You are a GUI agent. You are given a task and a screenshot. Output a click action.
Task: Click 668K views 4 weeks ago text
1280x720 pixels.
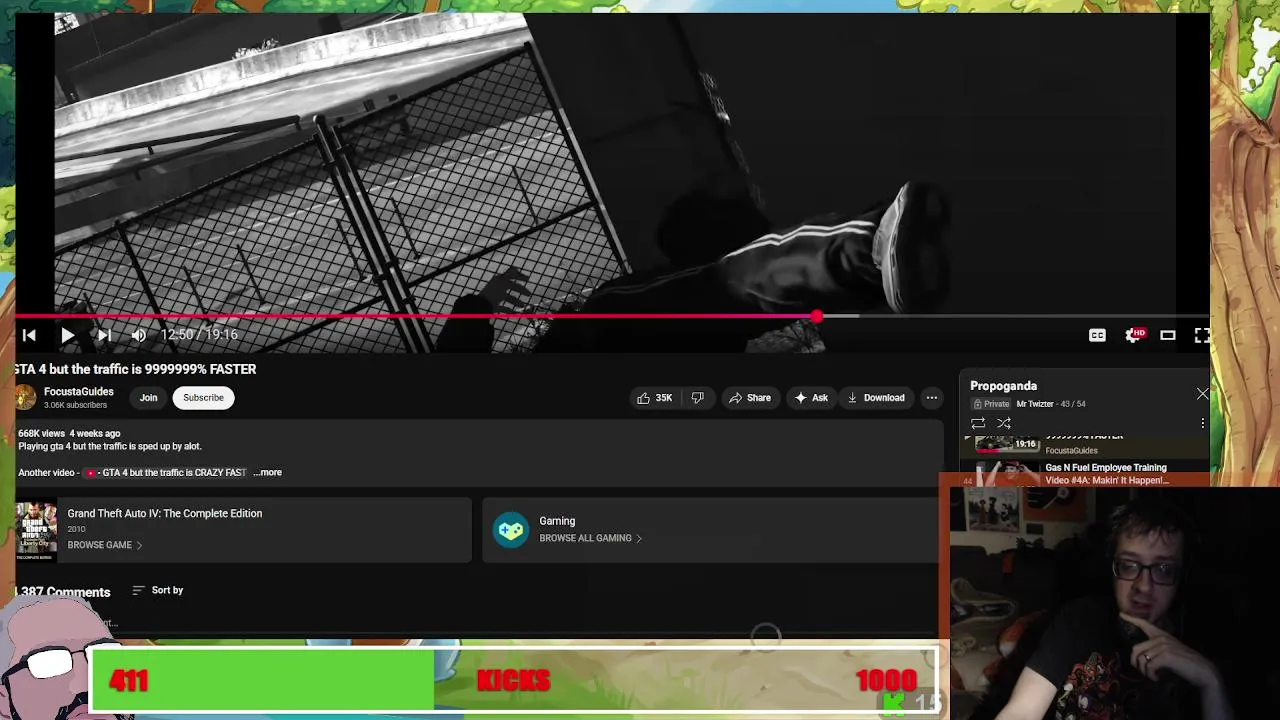(69, 434)
